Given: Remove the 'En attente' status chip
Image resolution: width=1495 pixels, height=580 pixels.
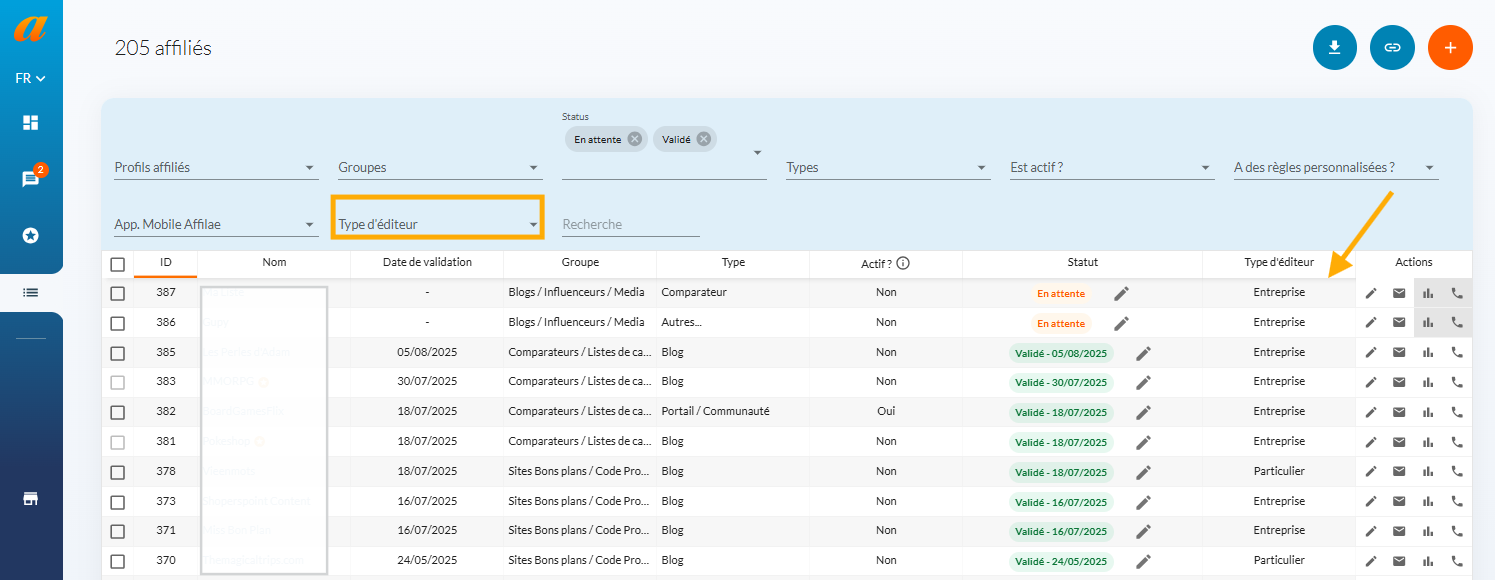Looking at the screenshot, I should [634, 139].
